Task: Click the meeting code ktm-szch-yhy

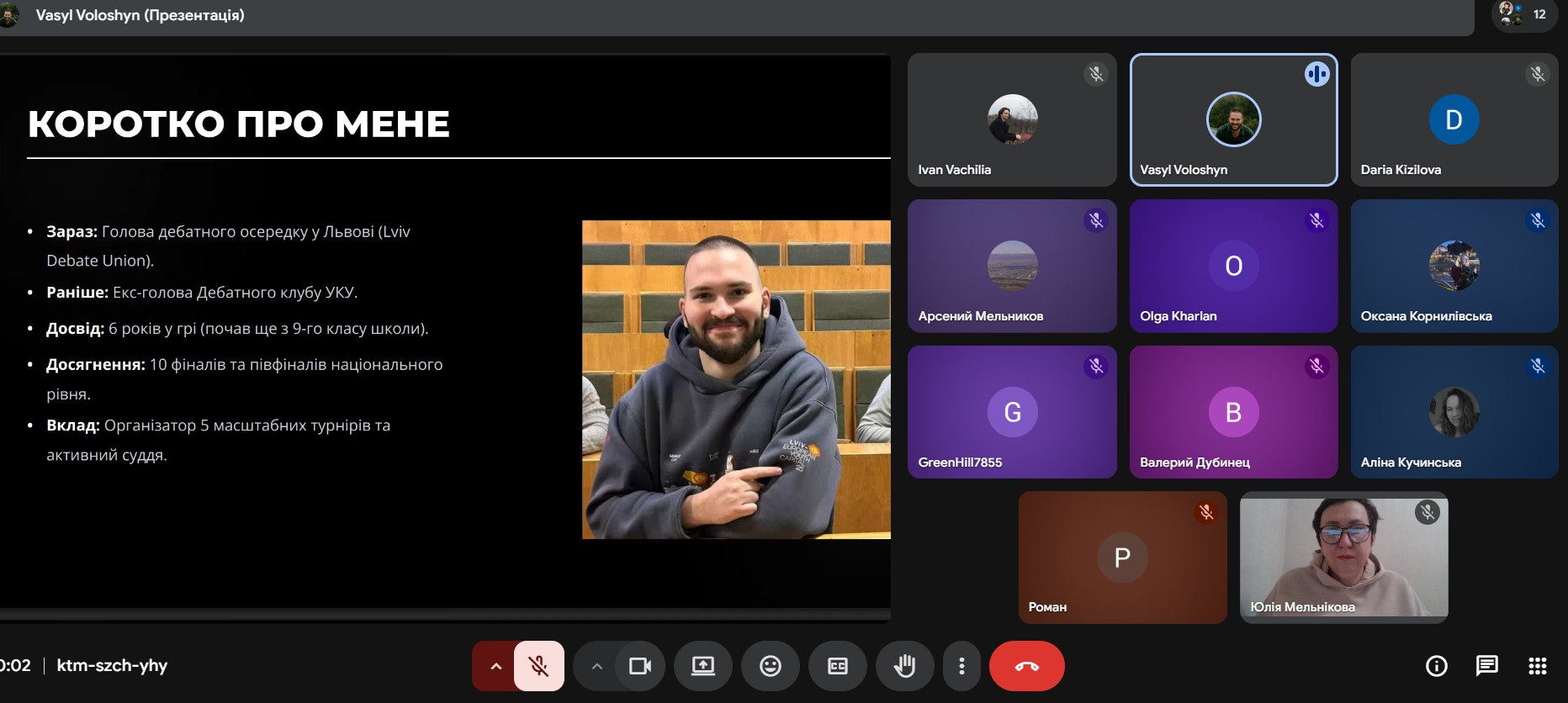Action: [x=112, y=665]
